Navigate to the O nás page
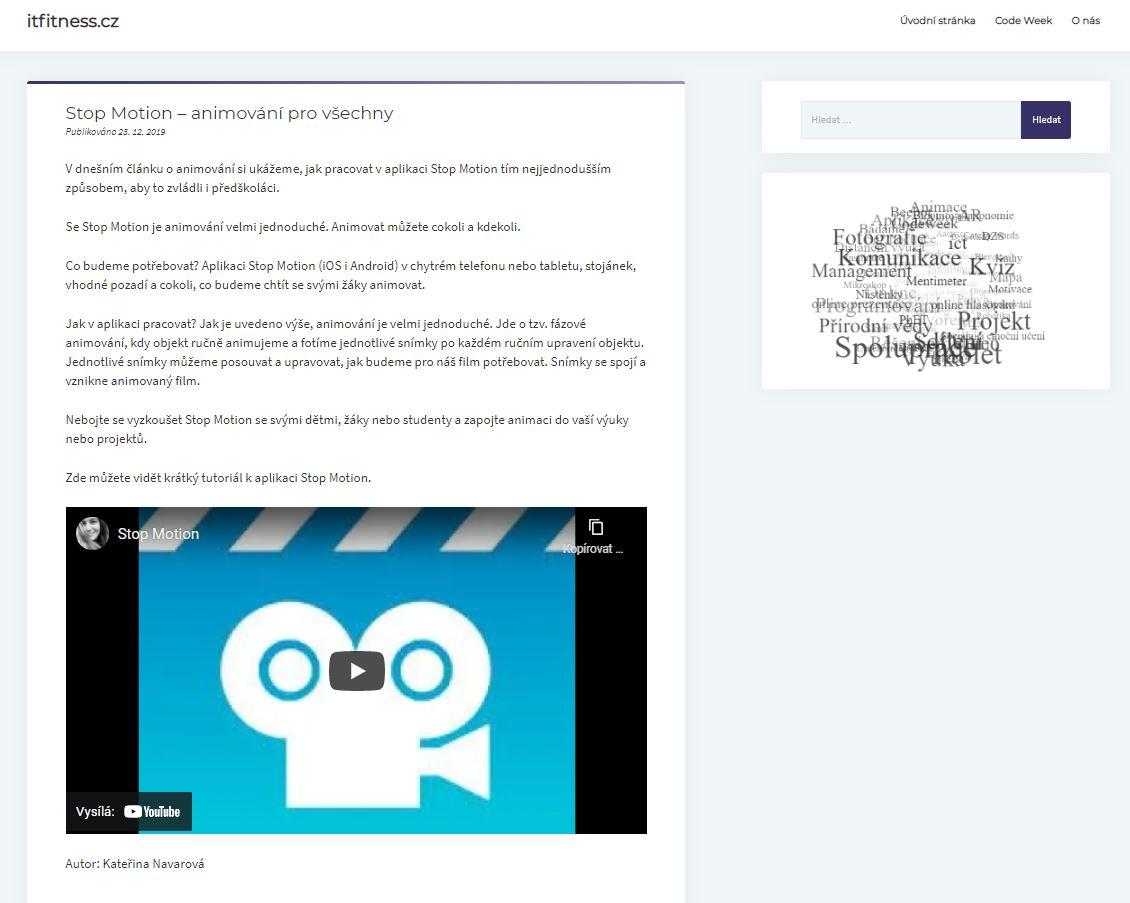The width and height of the screenshot is (1130, 903). click(1085, 21)
